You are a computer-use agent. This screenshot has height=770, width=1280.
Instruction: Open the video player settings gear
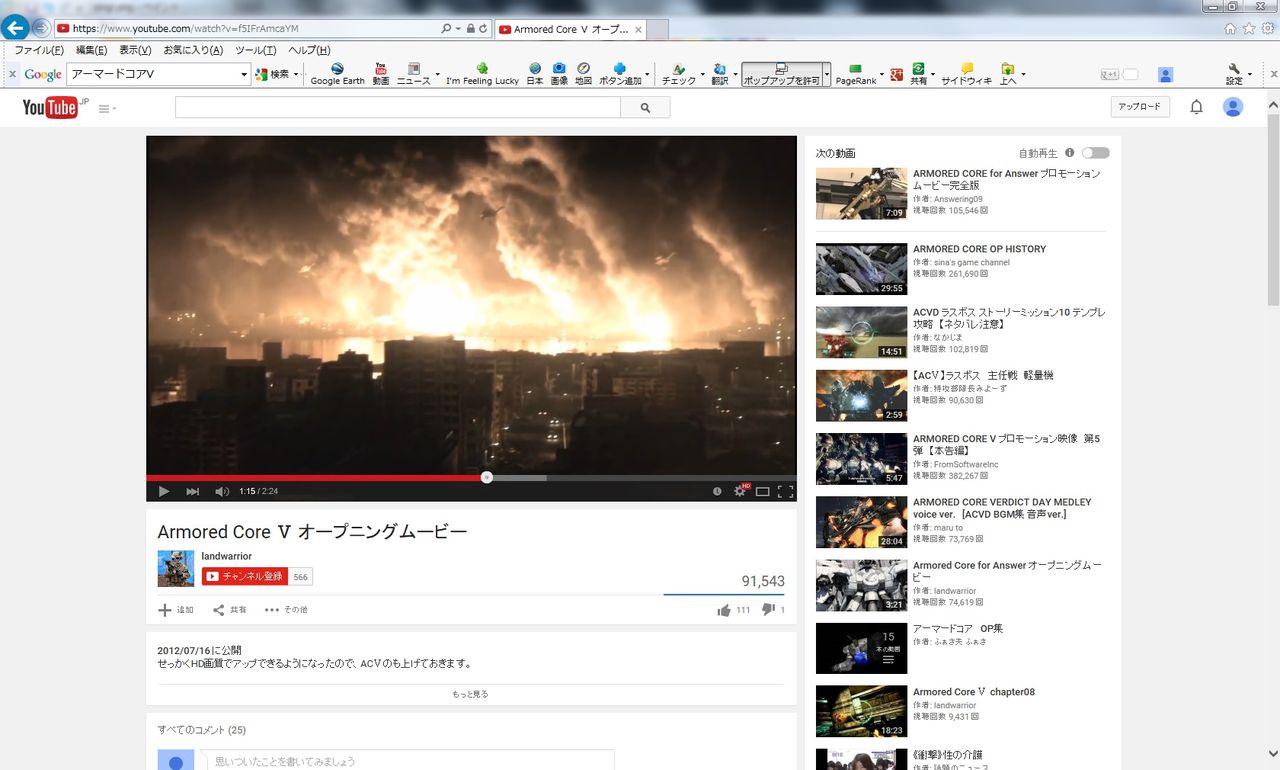click(x=741, y=491)
